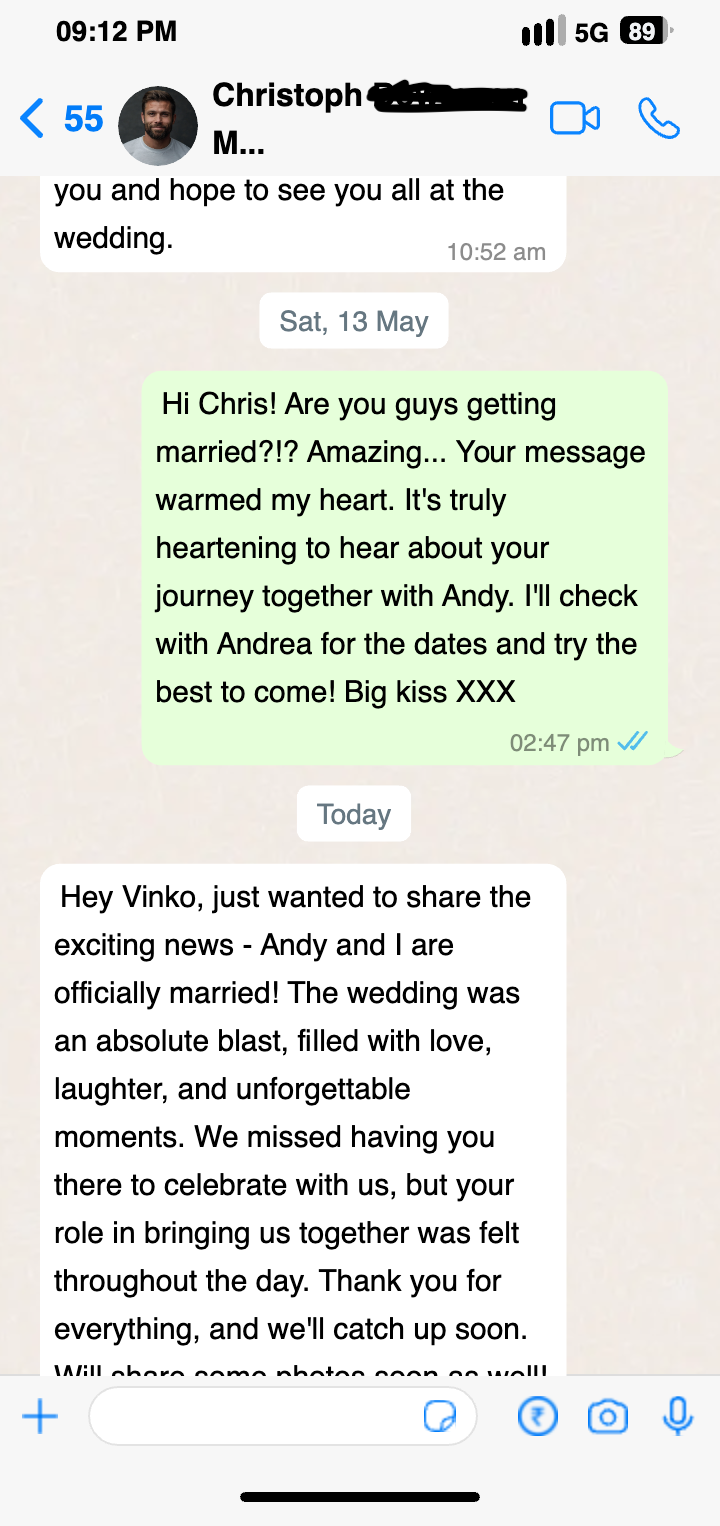Open sticker picker in message field
The height and width of the screenshot is (1526, 720).
pyautogui.click(x=440, y=1416)
